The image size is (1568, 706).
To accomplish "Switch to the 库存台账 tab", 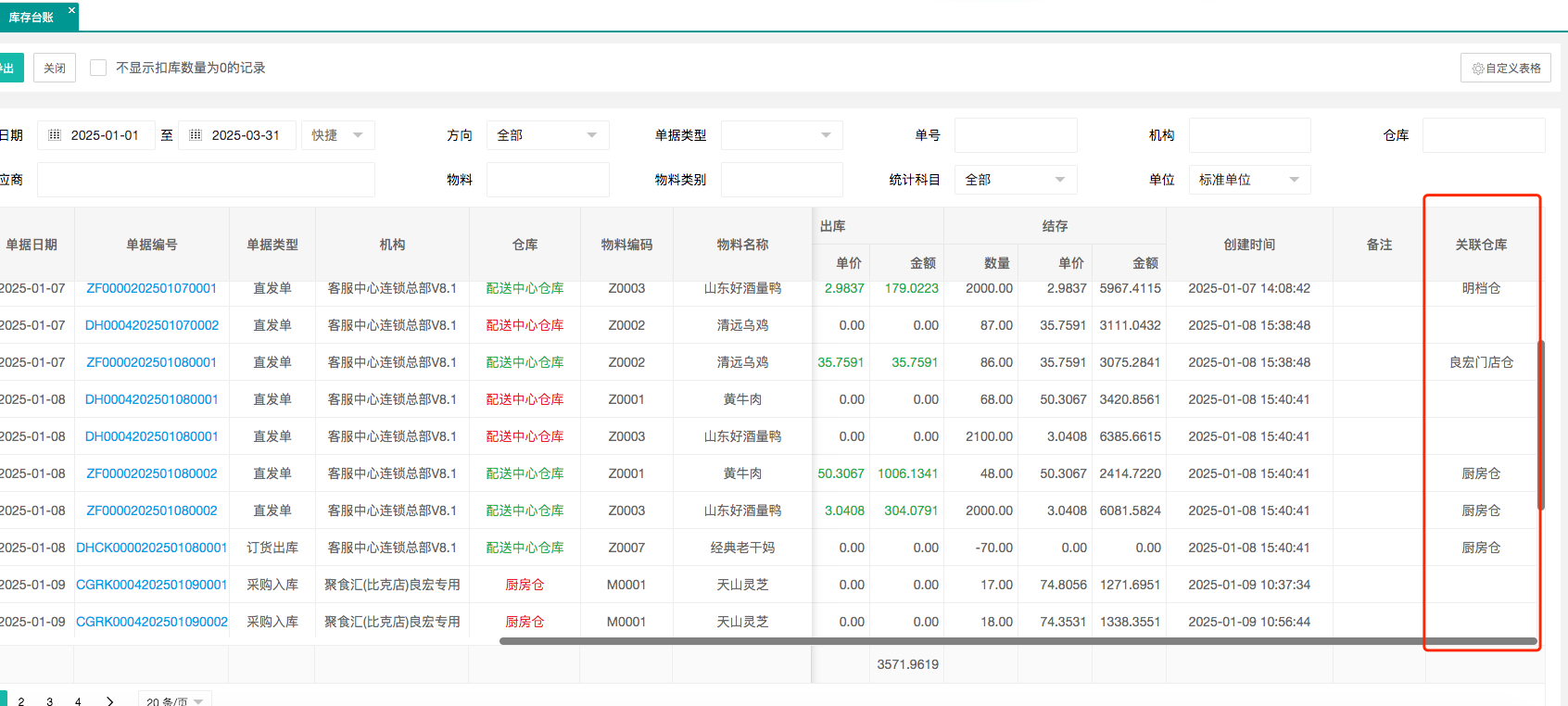I will [x=32, y=18].
